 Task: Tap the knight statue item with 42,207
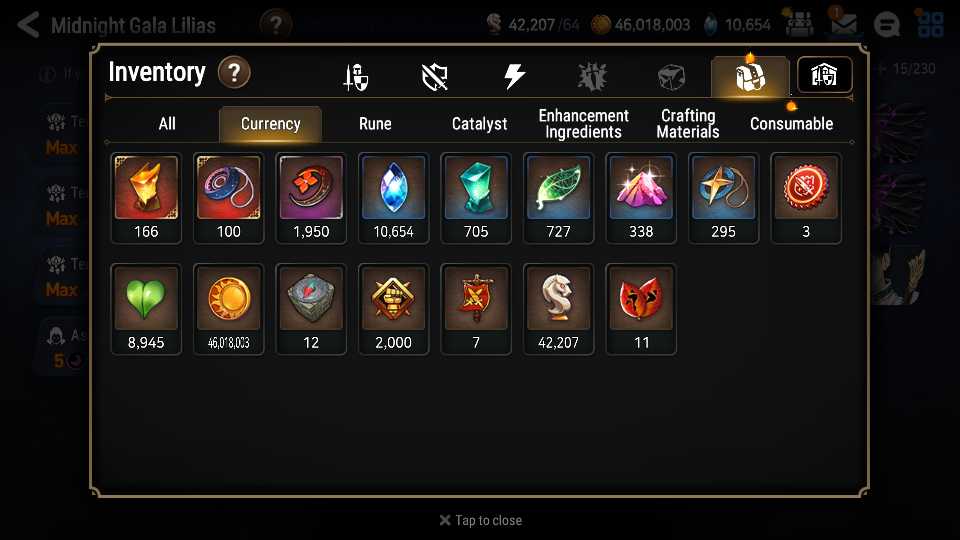point(558,309)
